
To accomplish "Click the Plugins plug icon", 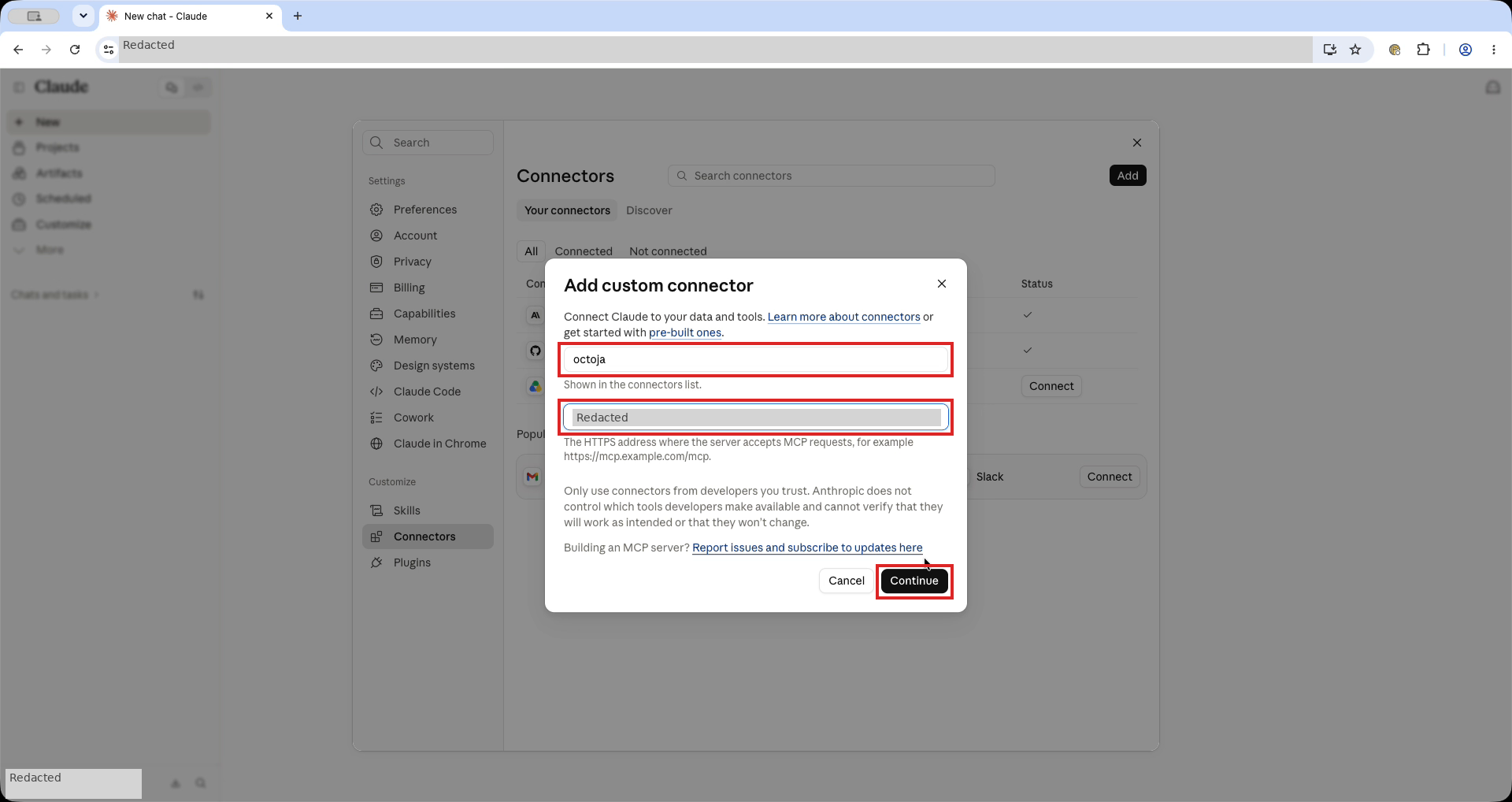I will point(376,563).
